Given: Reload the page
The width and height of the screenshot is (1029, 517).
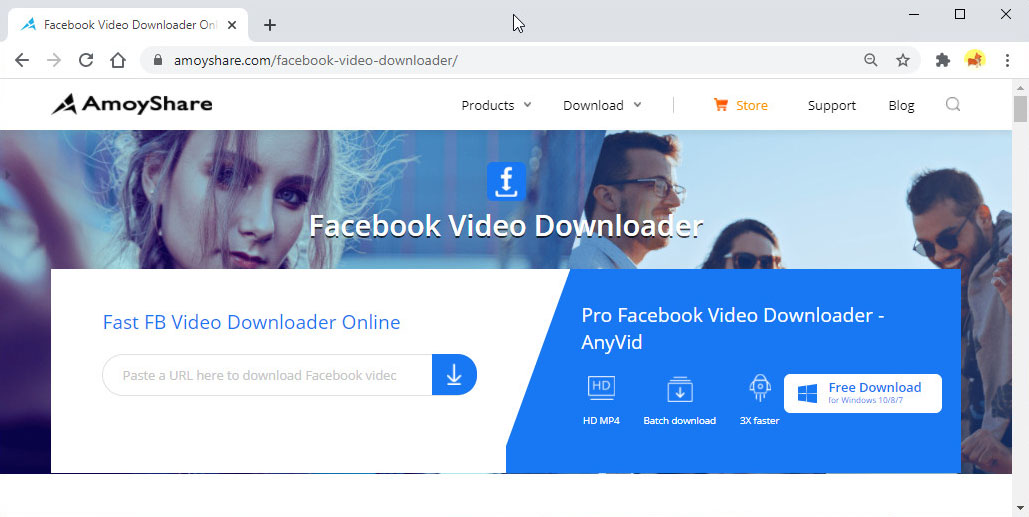Looking at the screenshot, I should coord(86,60).
